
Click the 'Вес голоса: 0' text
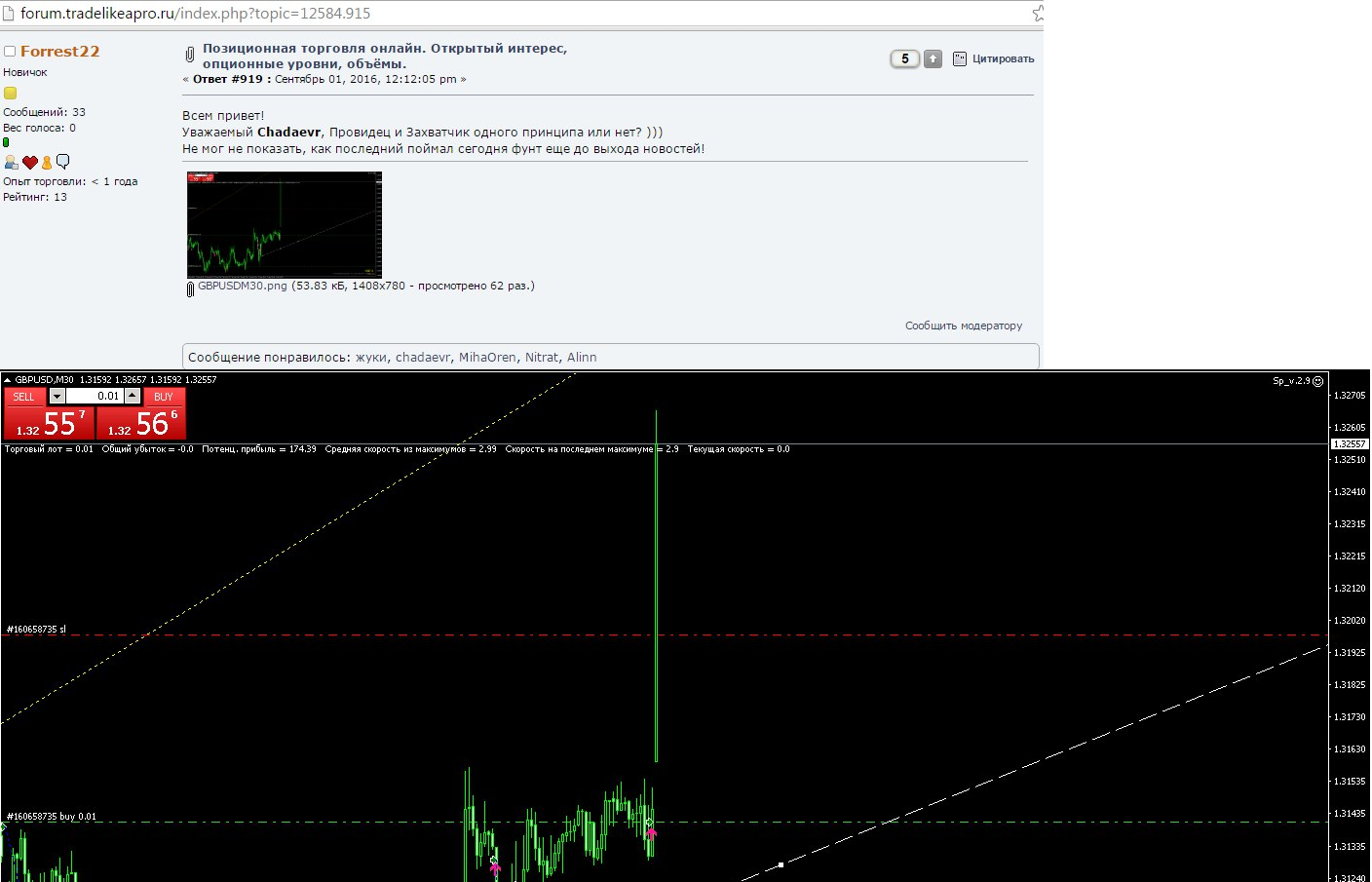39,128
